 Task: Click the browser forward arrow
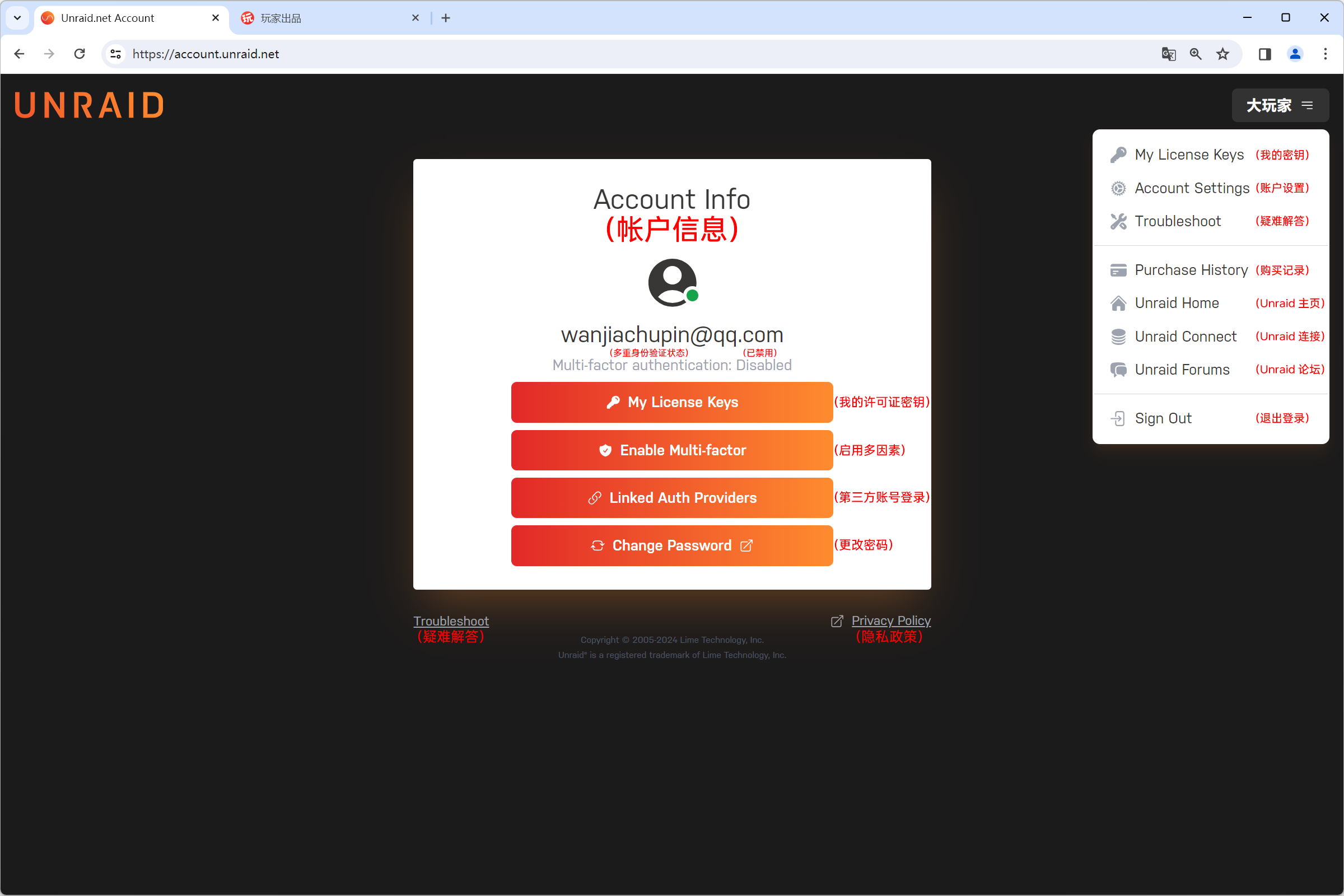[49, 54]
